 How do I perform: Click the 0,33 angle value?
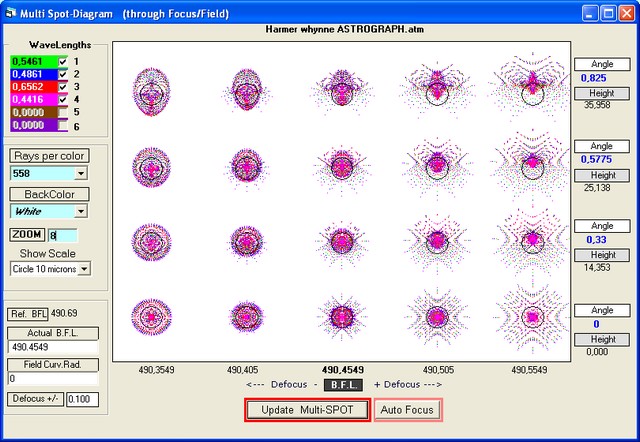596,240
